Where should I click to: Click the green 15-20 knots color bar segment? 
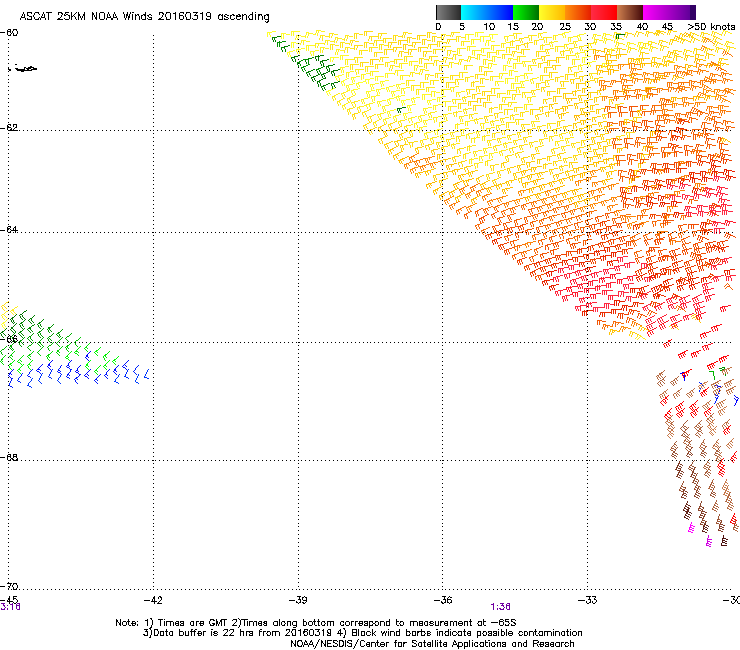pos(526,12)
